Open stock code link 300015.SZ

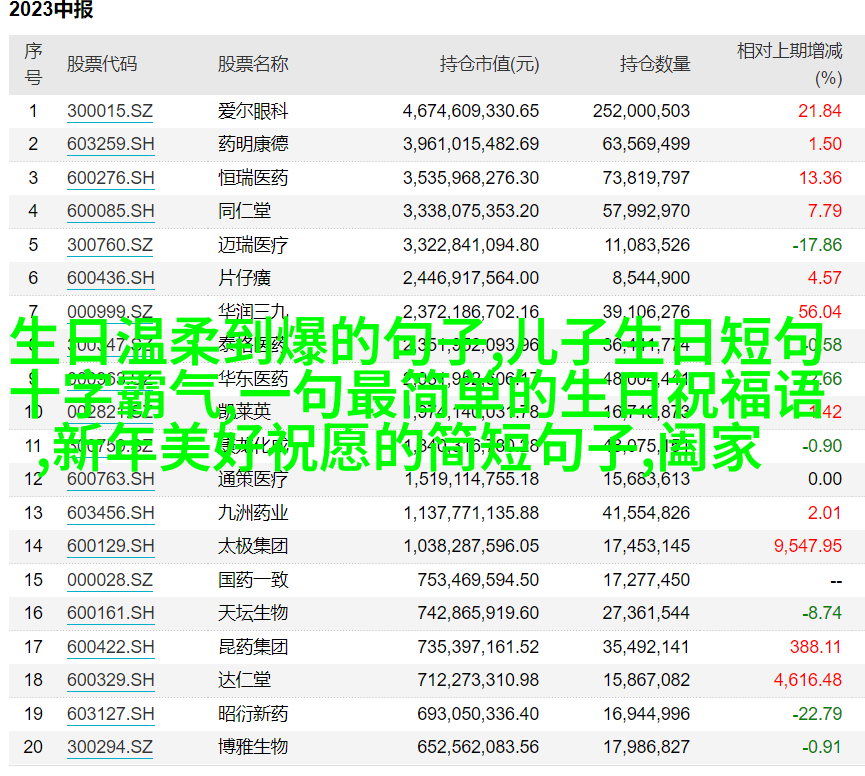pyautogui.click(x=110, y=111)
